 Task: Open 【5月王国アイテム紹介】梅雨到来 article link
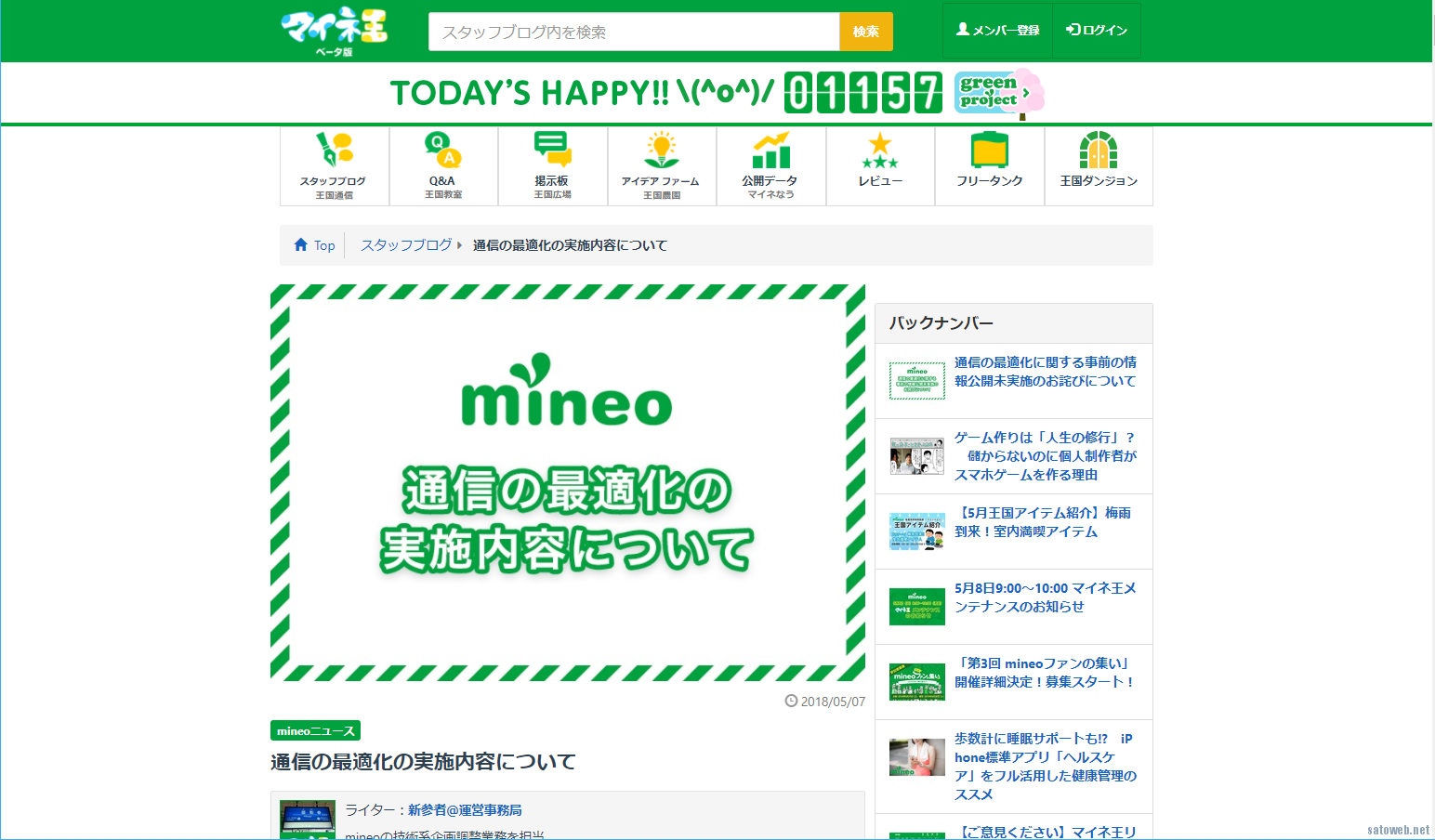click(1043, 522)
